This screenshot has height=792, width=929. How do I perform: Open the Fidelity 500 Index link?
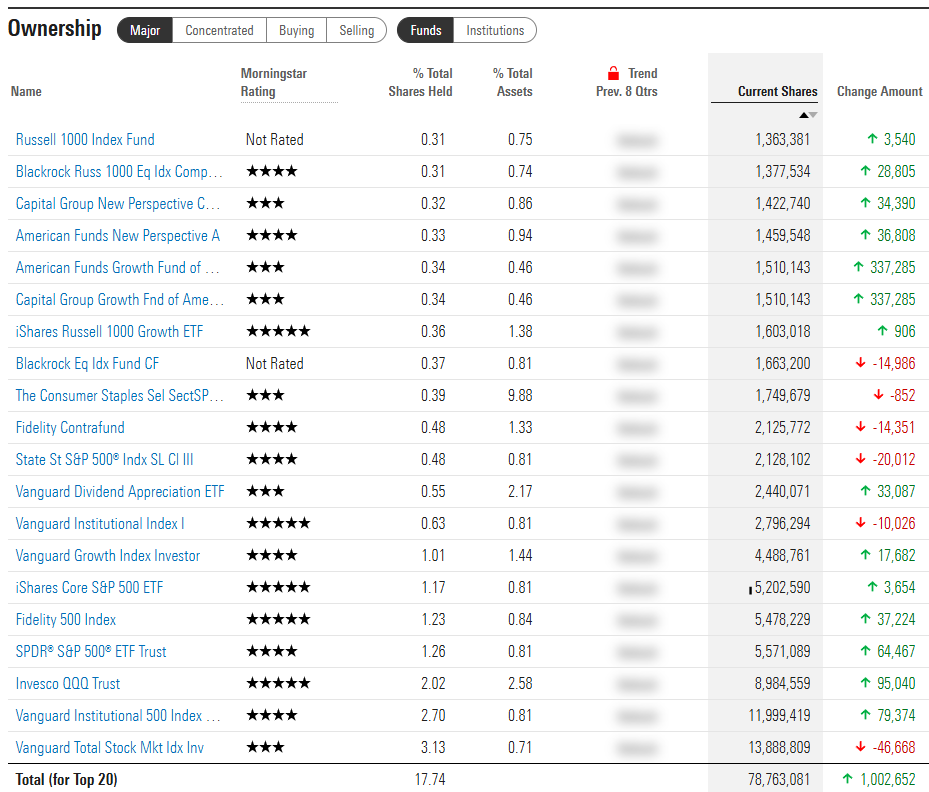point(66,620)
